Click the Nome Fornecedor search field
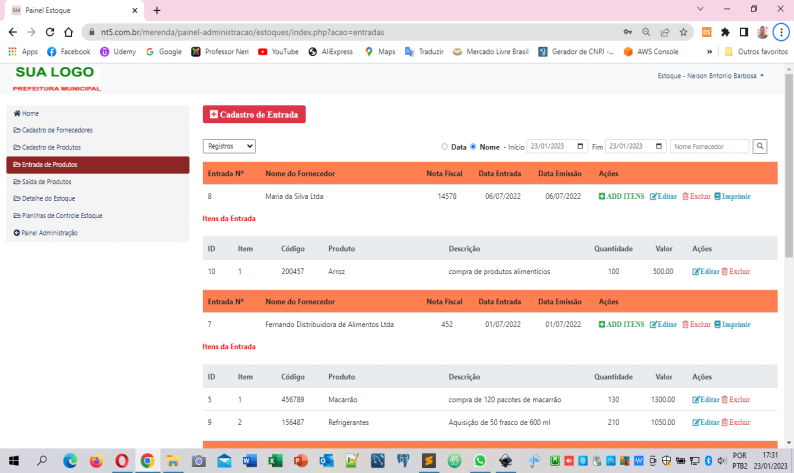This screenshot has width=794, height=473. click(x=709, y=146)
